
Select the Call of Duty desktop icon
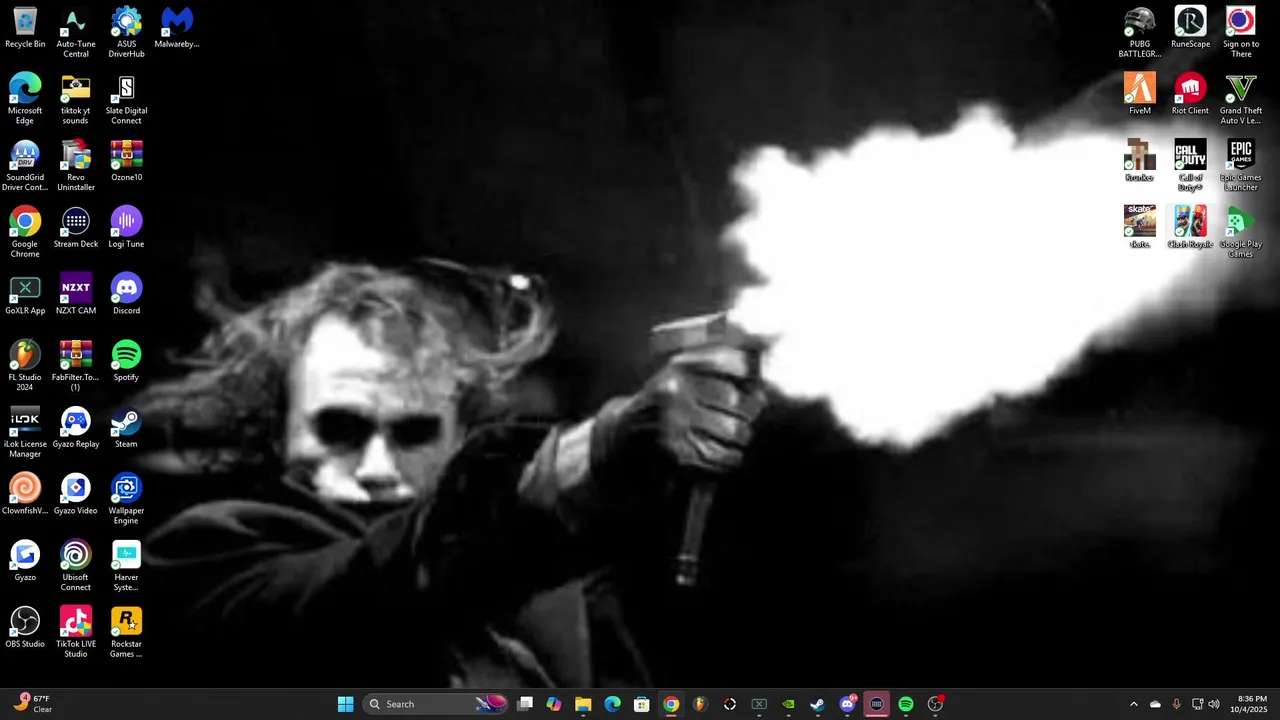coord(1190,166)
